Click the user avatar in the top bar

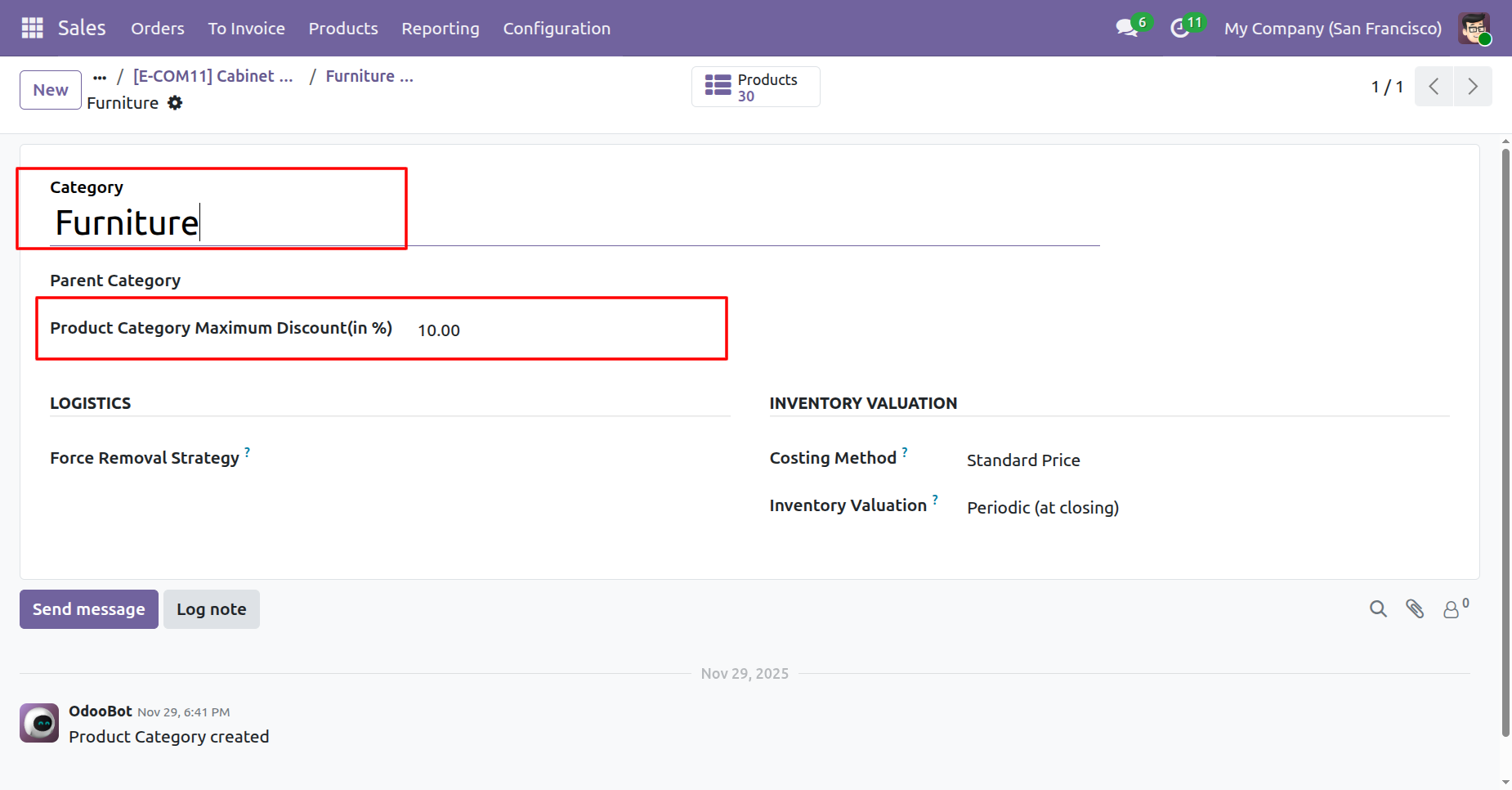(1474, 29)
